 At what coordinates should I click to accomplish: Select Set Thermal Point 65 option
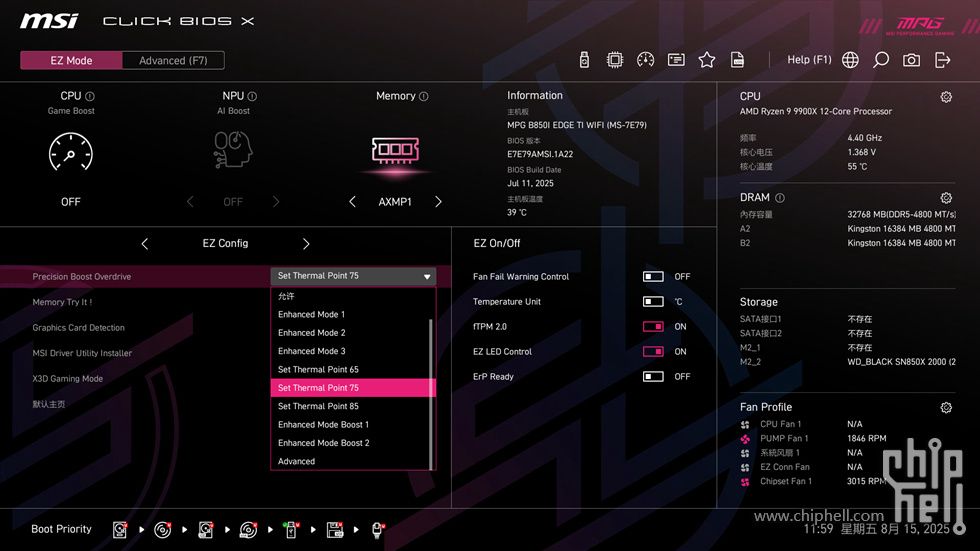[x=350, y=369]
